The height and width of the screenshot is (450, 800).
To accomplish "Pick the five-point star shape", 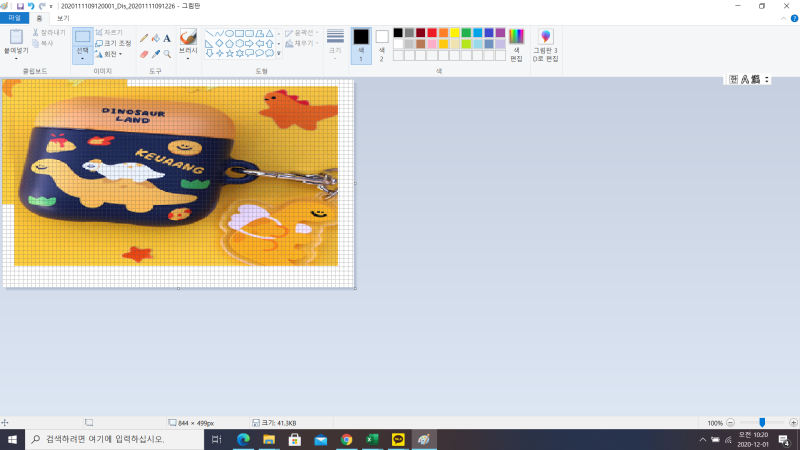I will pyautogui.click(x=229, y=53).
